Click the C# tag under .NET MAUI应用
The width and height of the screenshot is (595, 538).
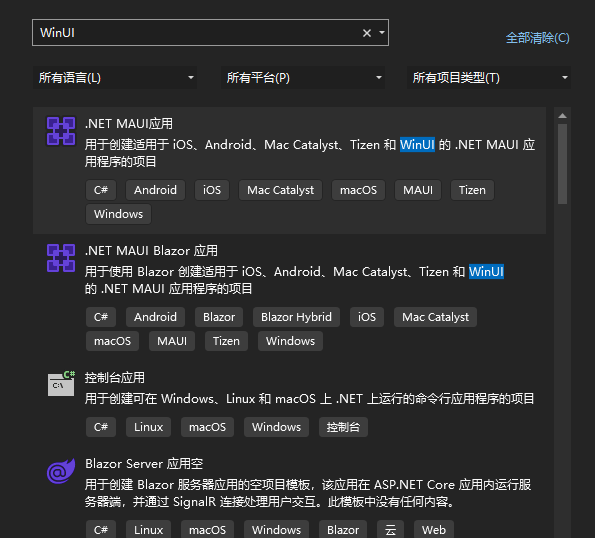101,190
